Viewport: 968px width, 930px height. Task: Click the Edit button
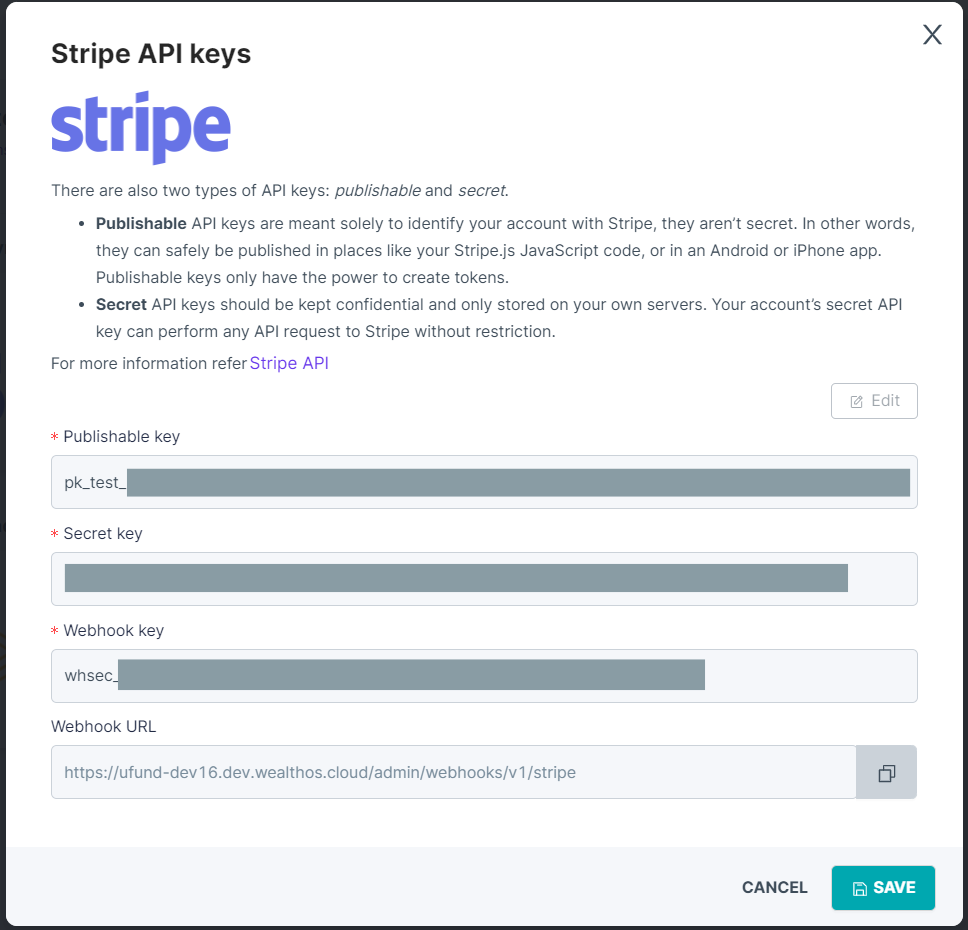coord(874,401)
